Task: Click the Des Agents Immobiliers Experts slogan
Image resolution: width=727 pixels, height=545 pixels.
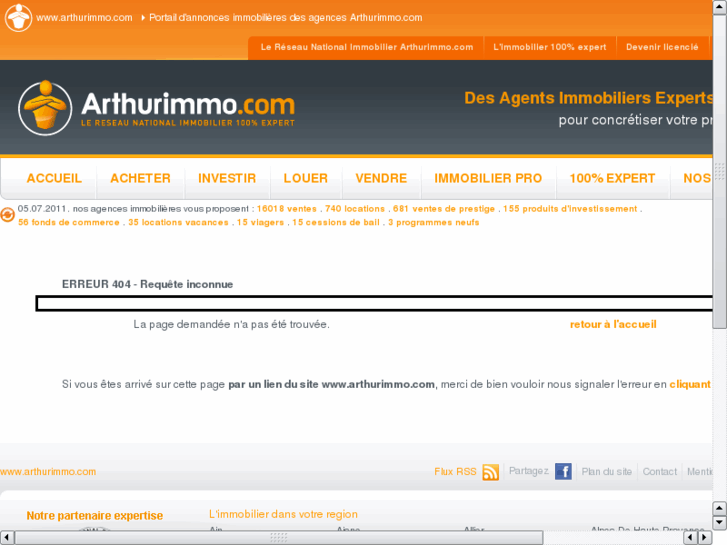Action: coord(588,98)
